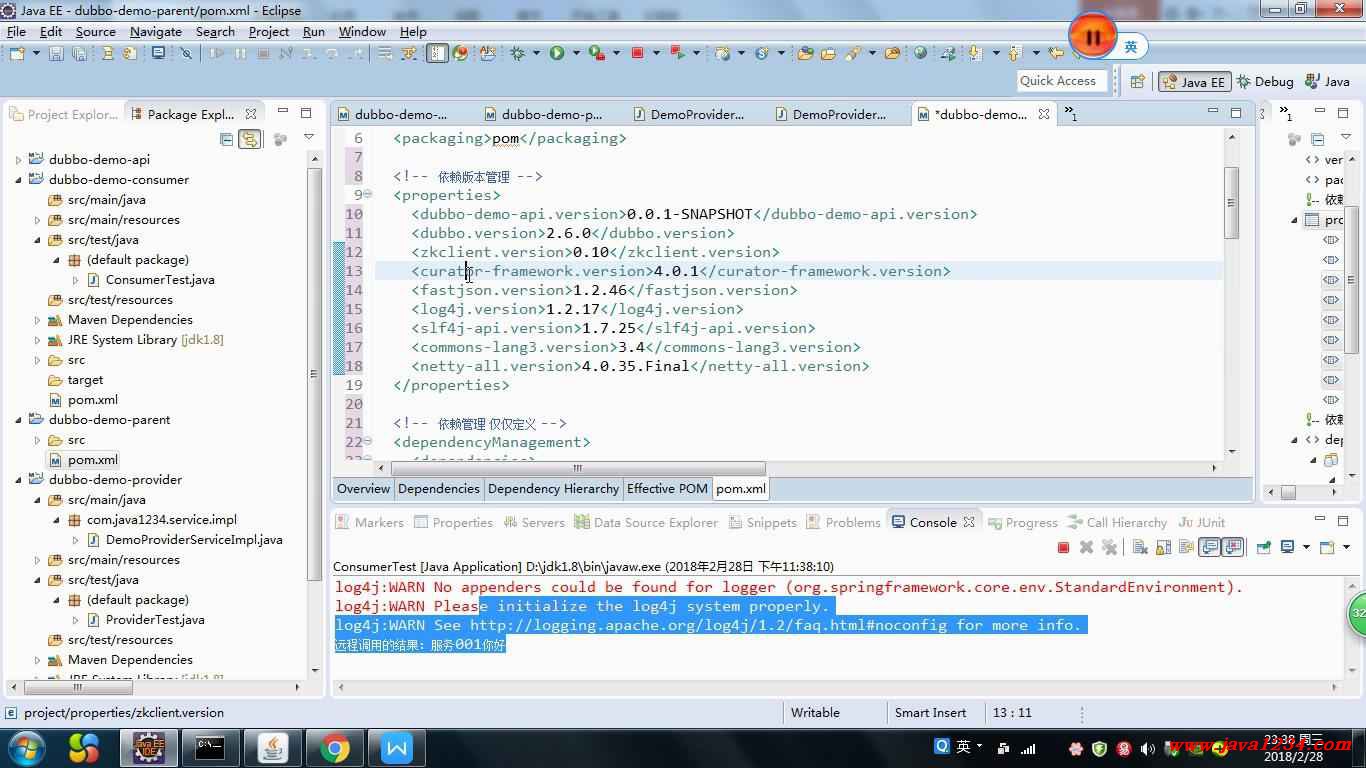Open the Display Selected Console dropdown
This screenshot has width=1366, height=768.
(1305, 547)
